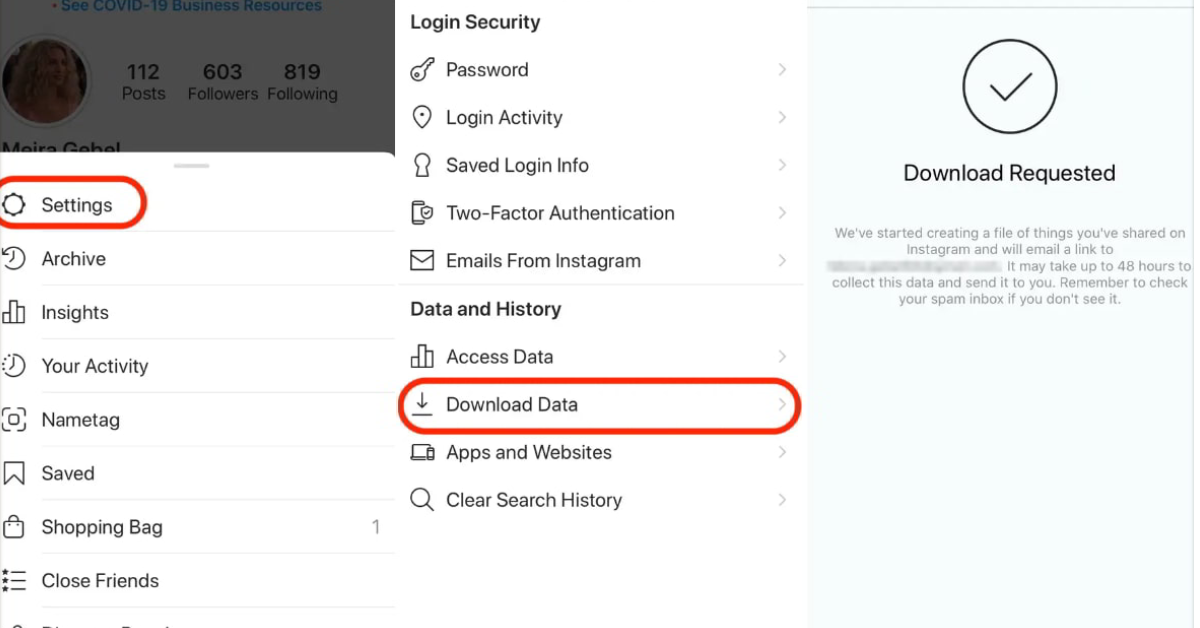Select the Saved Login Info key icon
Viewport: 1200px width, 628px height.
click(421, 165)
